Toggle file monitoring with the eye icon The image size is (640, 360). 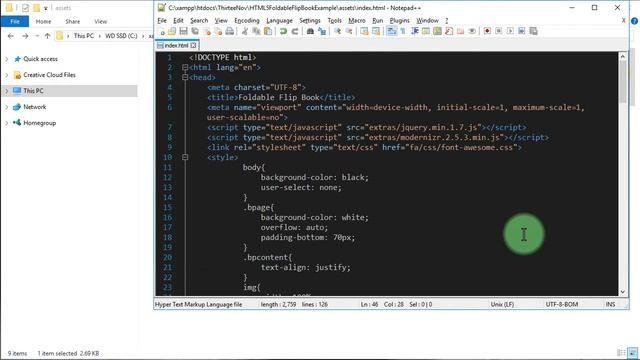[x=472, y=31]
